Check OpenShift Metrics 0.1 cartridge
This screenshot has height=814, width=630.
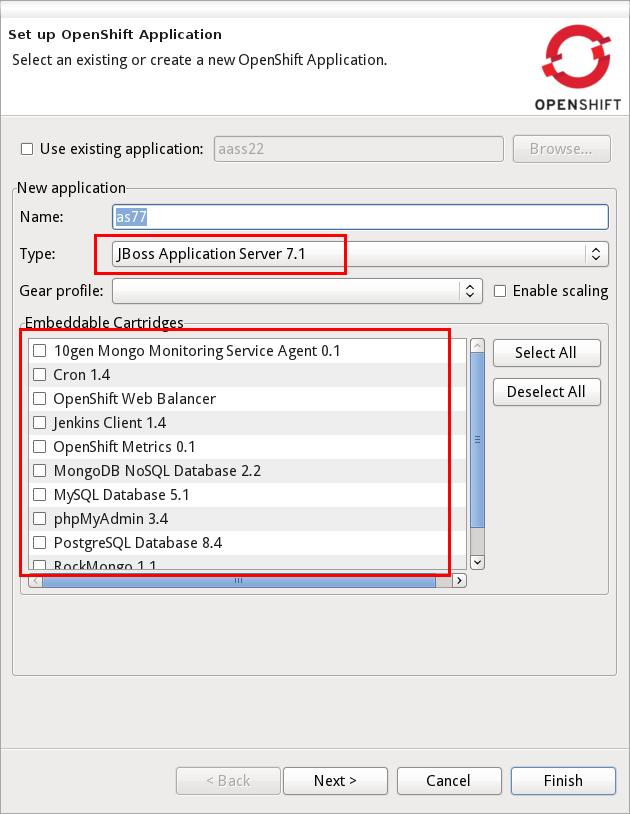tap(39, 446)
